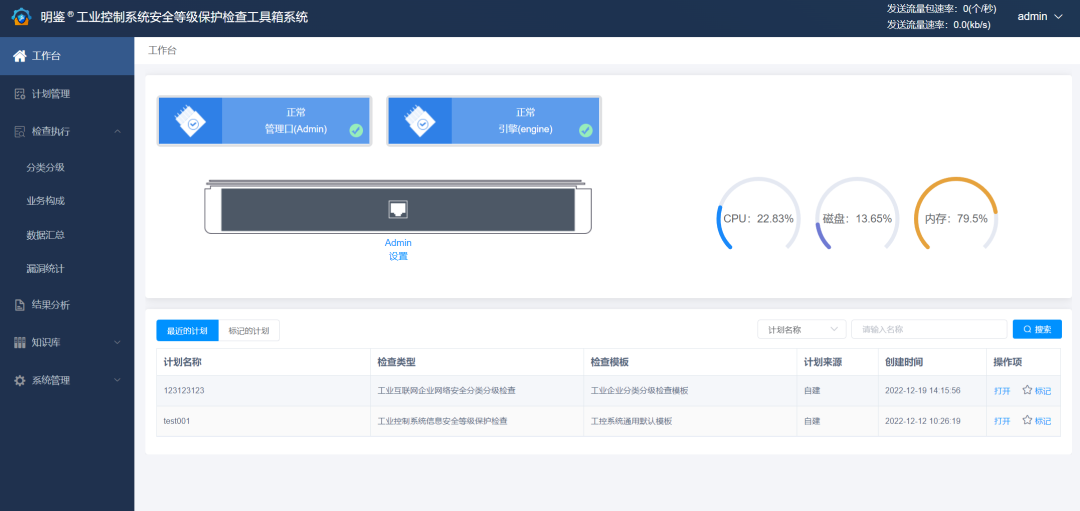Click the 管理口(Admin) status card icon

(190, 121)
